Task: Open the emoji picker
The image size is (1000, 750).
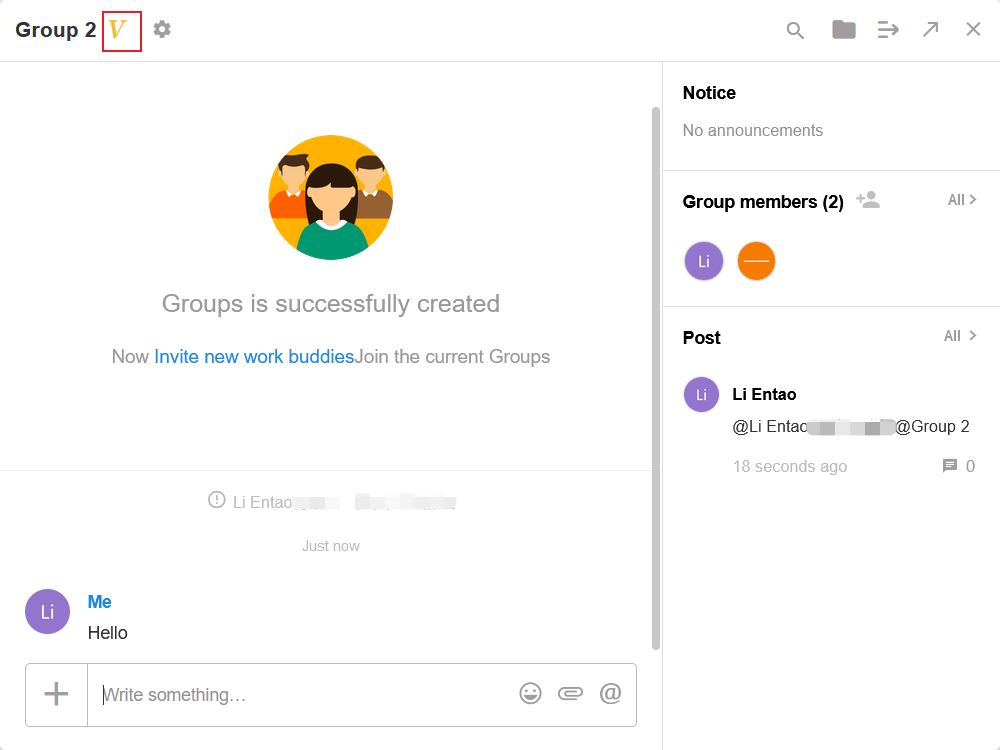Action: coord(530,693)
